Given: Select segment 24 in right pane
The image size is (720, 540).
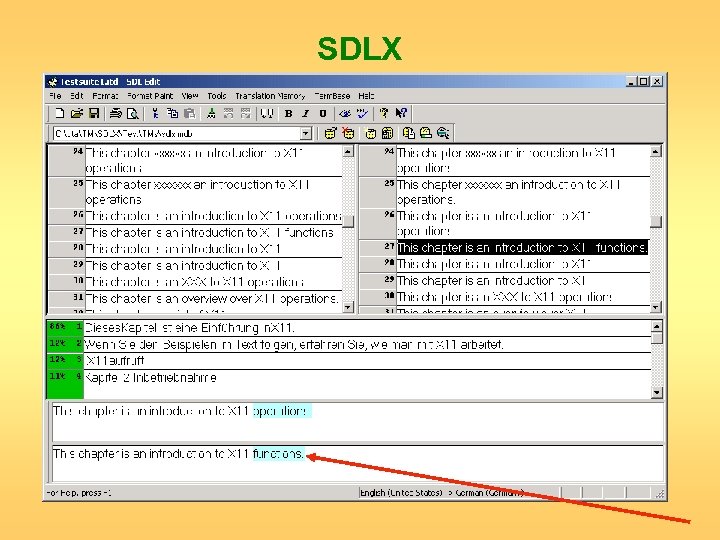Looking at the screenshot, I should [x=523, y=160].
